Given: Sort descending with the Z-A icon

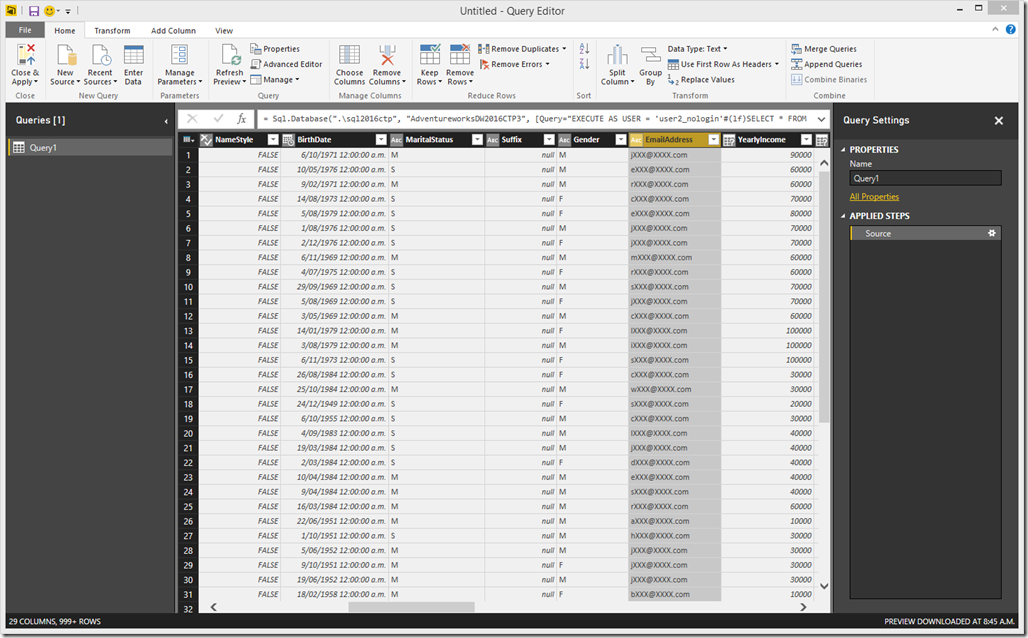Looking at the screenshot, I should [x=584, y=64].
